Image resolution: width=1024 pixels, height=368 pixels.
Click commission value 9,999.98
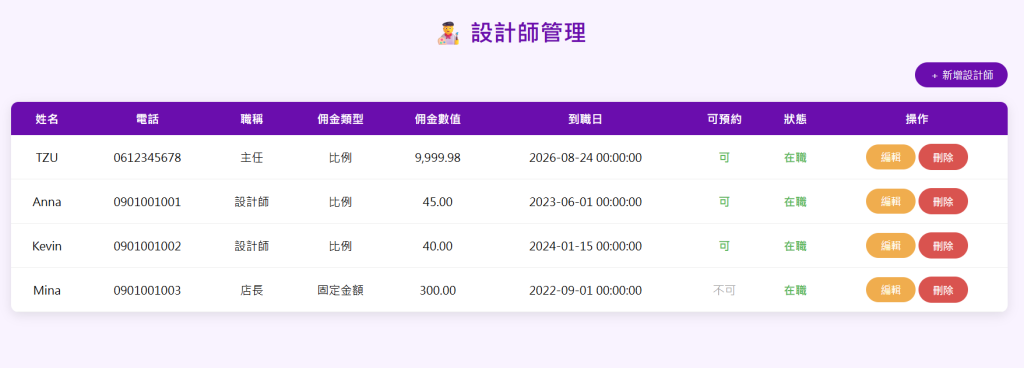(x=438, y=158)
